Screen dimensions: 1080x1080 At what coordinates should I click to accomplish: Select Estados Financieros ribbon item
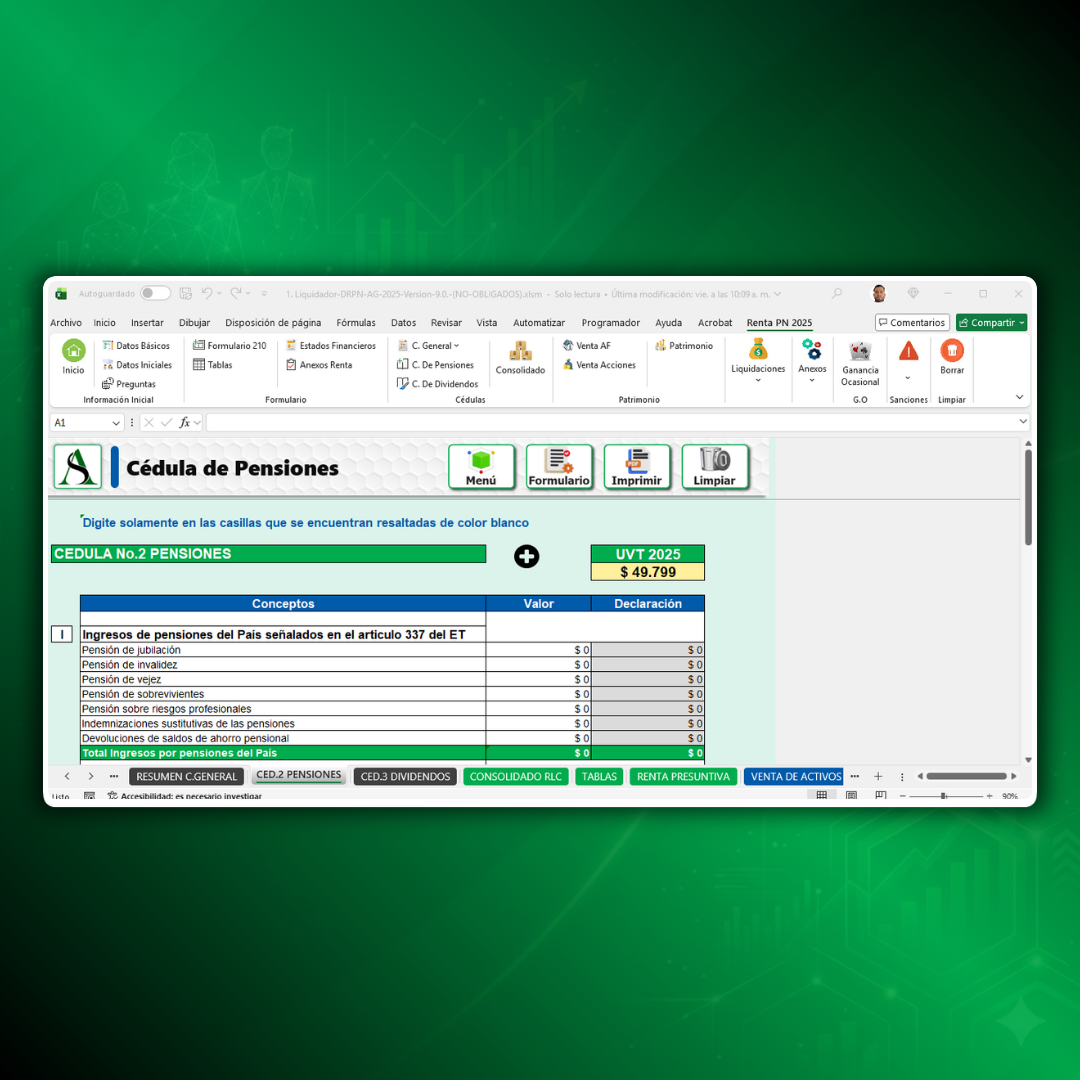click(x=331, y=346)
